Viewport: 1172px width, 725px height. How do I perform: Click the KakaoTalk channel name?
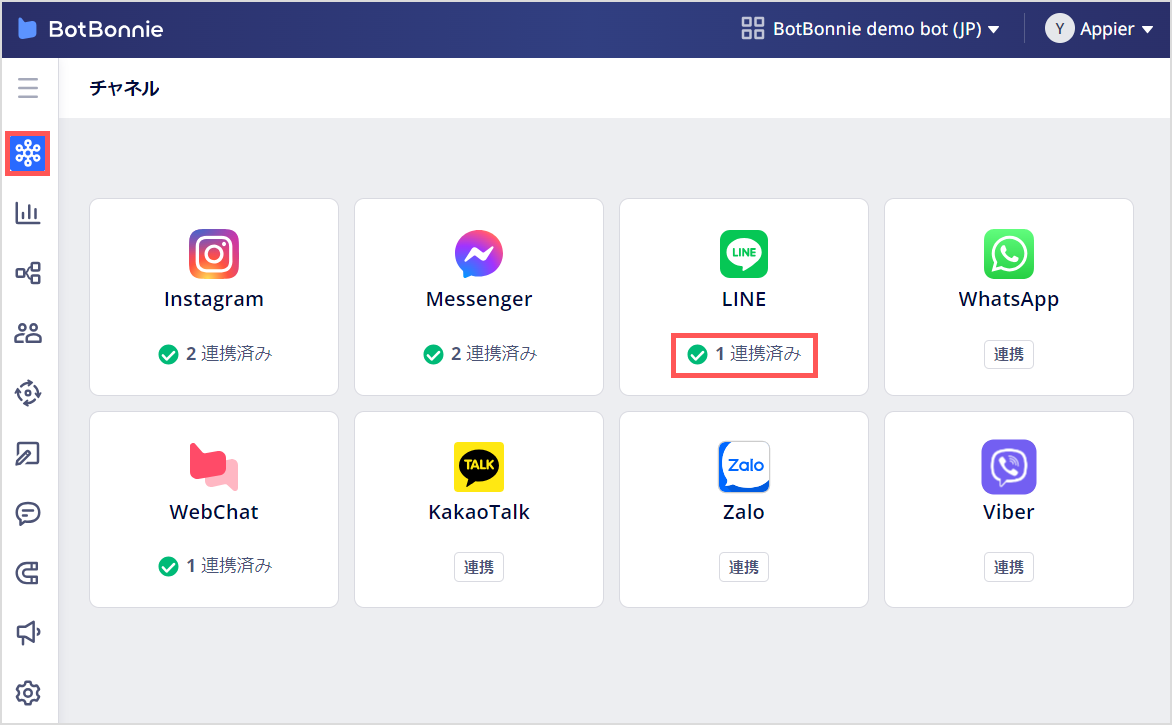478,512
